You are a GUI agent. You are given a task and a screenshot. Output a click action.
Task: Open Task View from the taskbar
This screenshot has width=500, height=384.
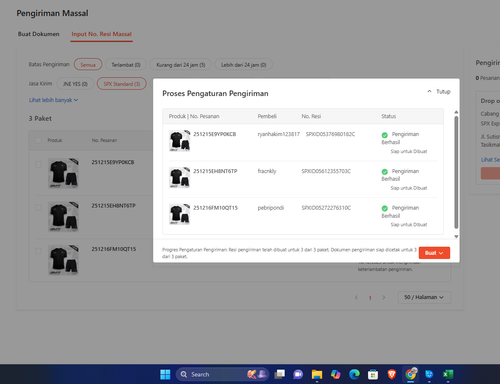coord(280,374)
